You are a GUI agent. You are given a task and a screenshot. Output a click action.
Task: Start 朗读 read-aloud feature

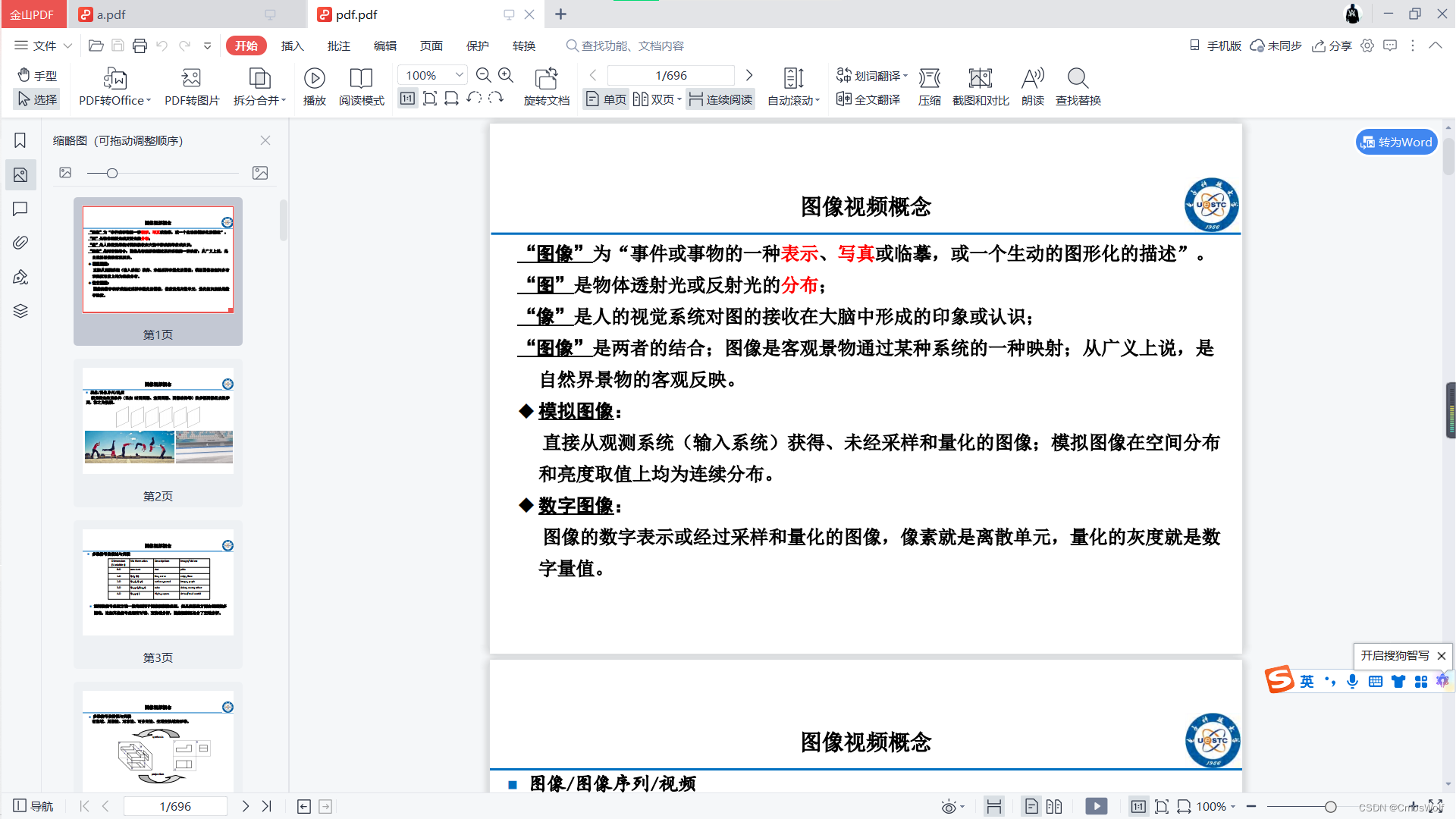click(x=1031, y=86)
